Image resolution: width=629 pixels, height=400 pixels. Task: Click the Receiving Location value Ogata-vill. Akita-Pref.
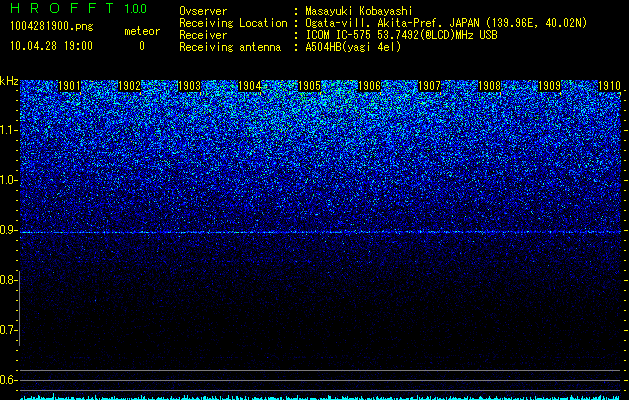click(375, 23)
